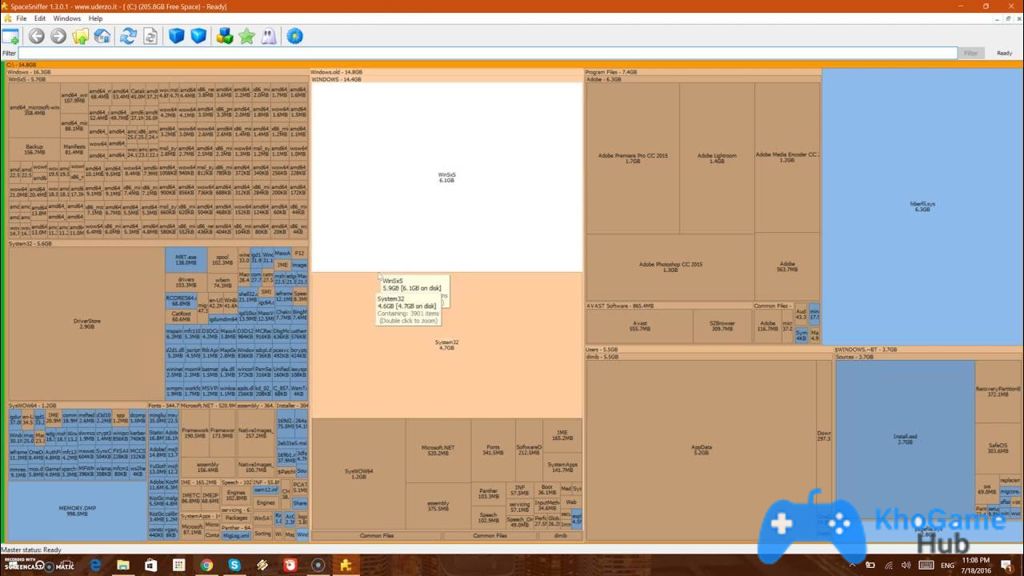Click the first blue cube icon
Image resolution: width=1024 pixels, height=576 pixels.
[176, 37]
